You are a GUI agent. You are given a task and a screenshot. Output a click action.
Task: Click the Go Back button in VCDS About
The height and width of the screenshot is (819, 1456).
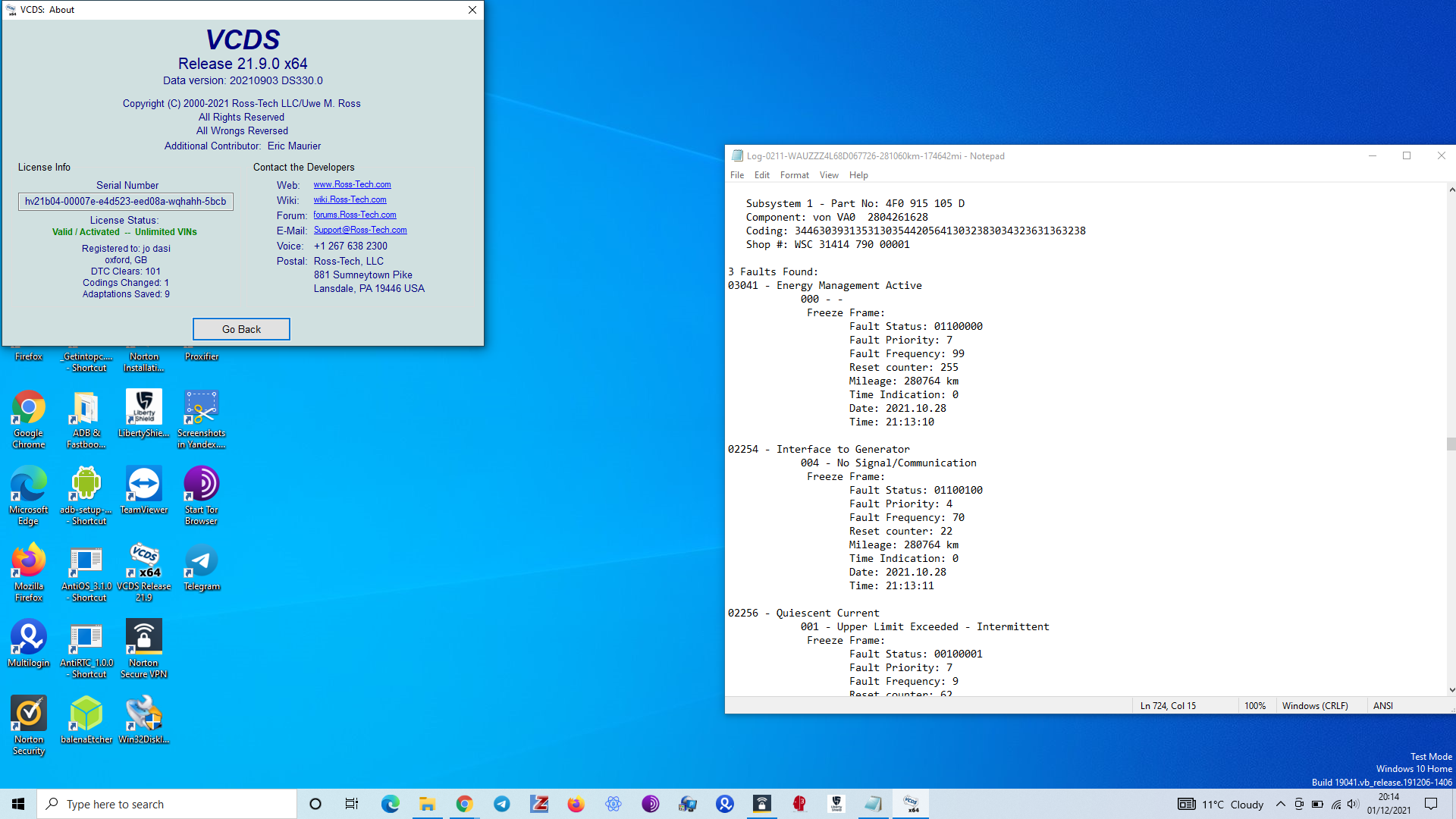[241, 329]
